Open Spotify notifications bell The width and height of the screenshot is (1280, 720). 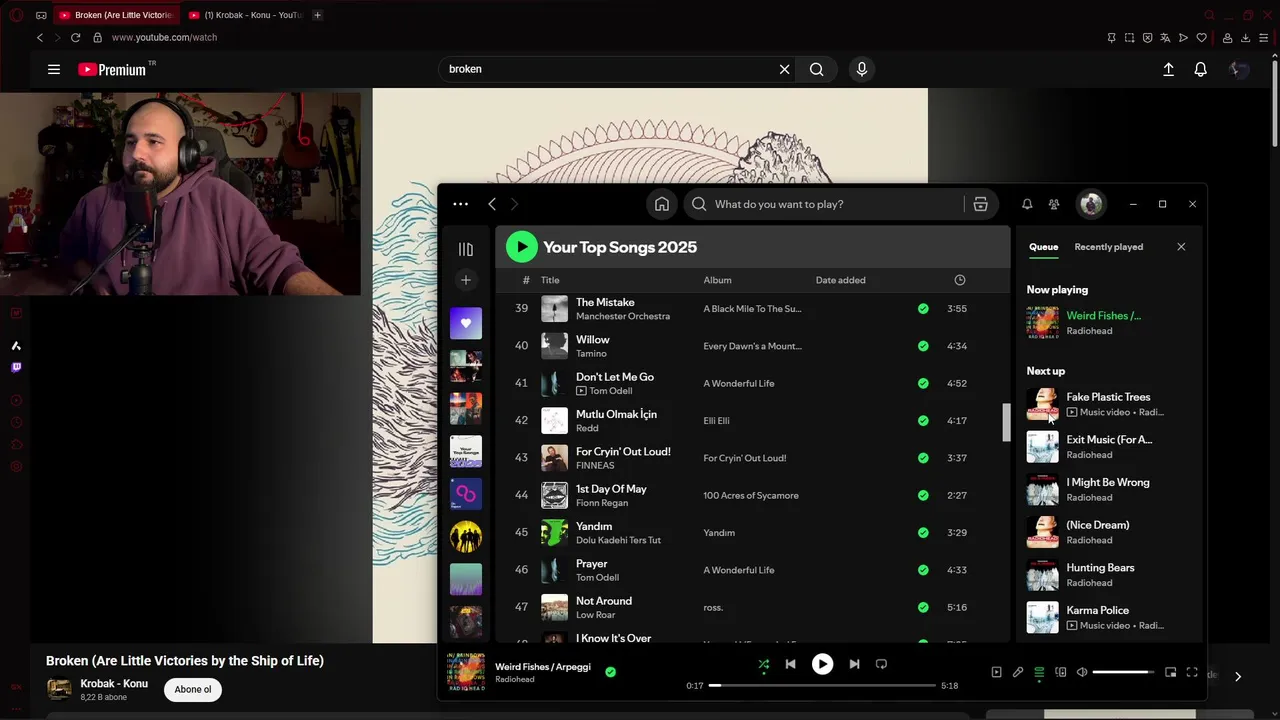(1027, 204)
